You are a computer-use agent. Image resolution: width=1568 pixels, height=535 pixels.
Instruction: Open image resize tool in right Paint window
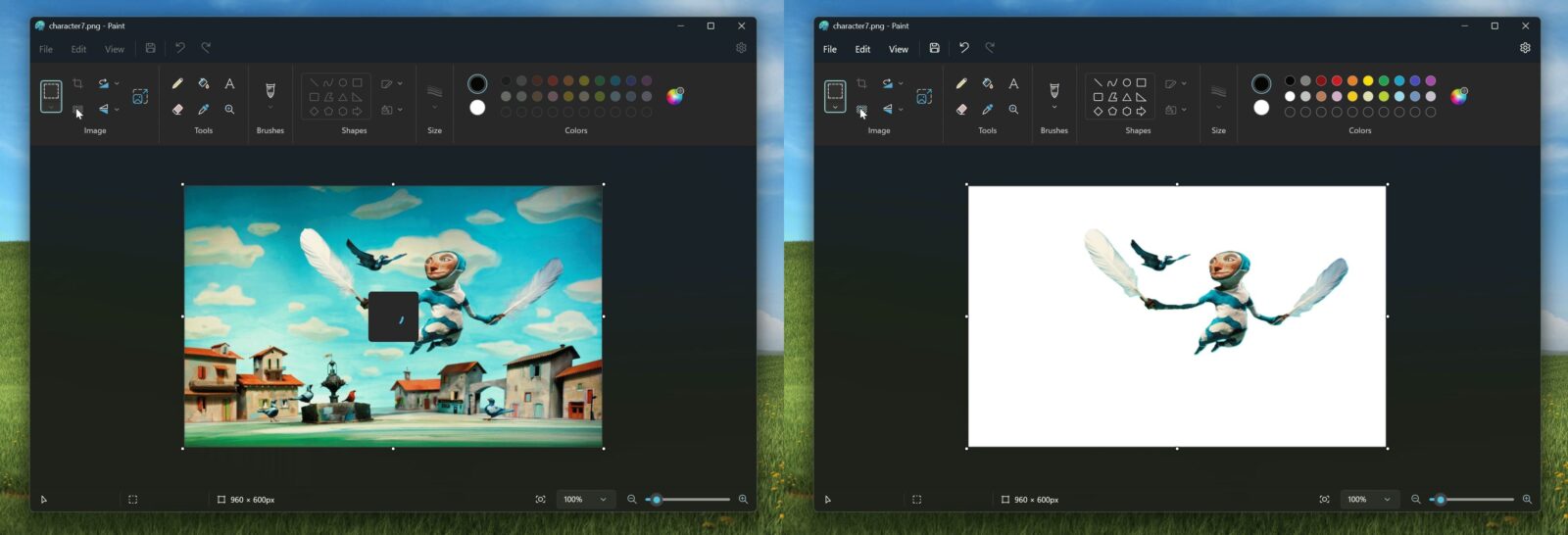point(924,96)
